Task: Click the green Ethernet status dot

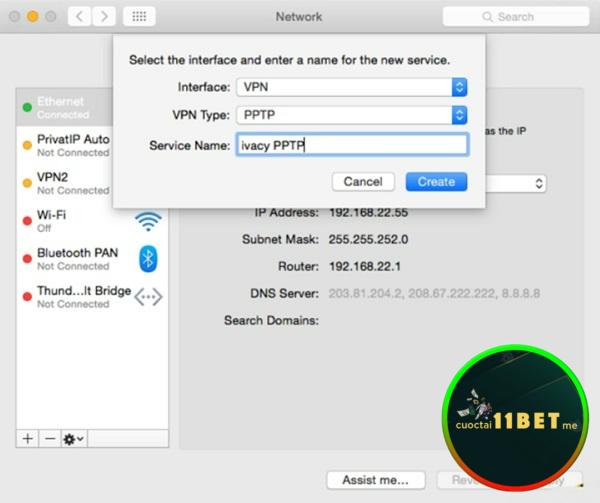Action: click(27, 107)
